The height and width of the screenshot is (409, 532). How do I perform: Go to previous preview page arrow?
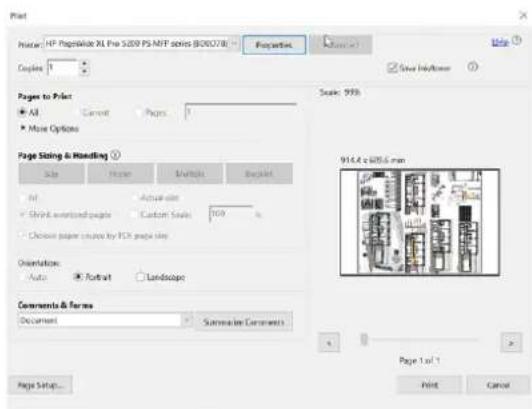click(329, 343)
